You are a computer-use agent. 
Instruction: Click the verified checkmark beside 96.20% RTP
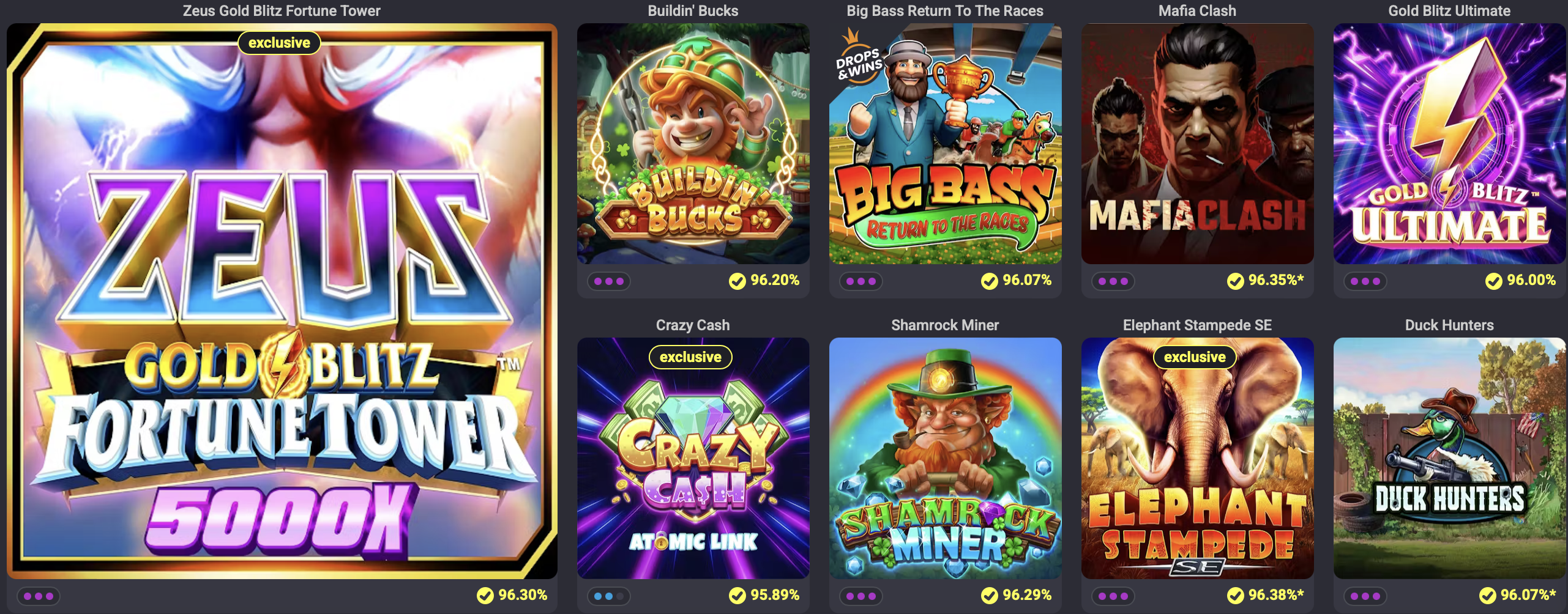(x=737, y=281)
